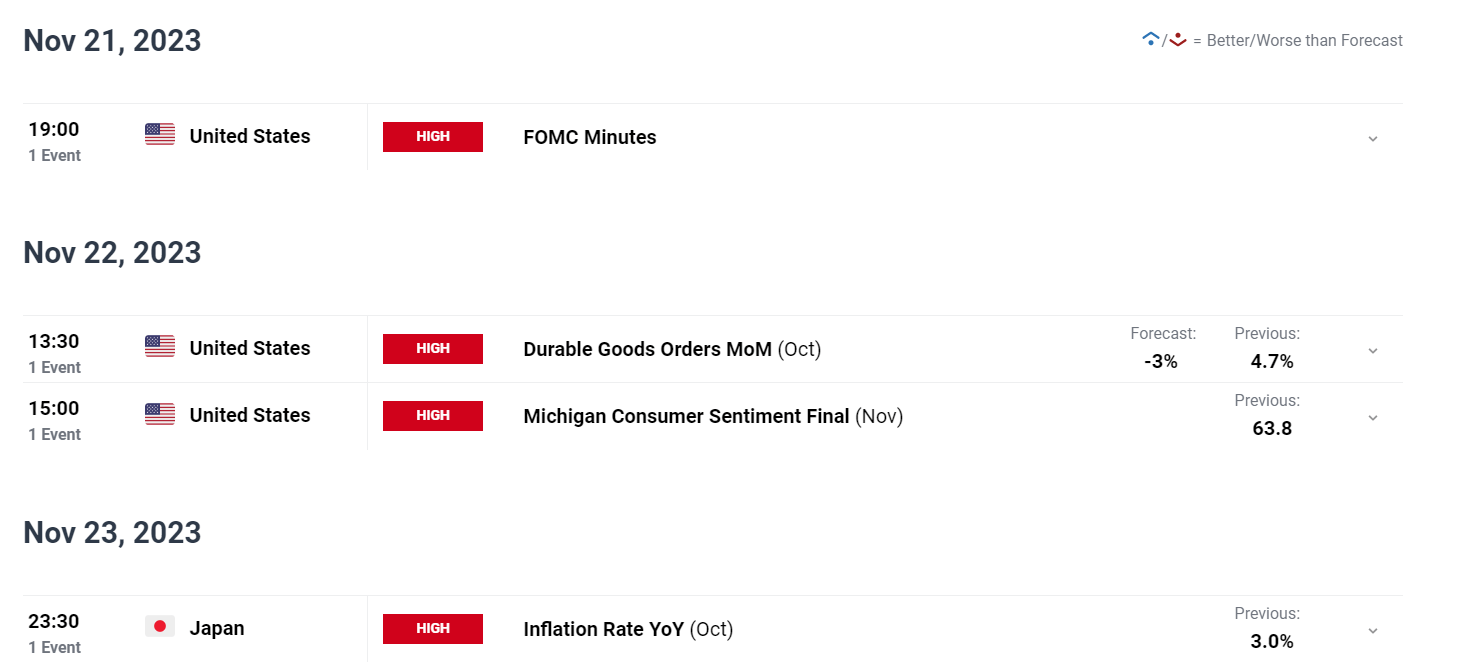The height and width of the screenshot is (666, 1472).
Task: Open Durable Goods Orders MoM title
Action: coord(647,349)
